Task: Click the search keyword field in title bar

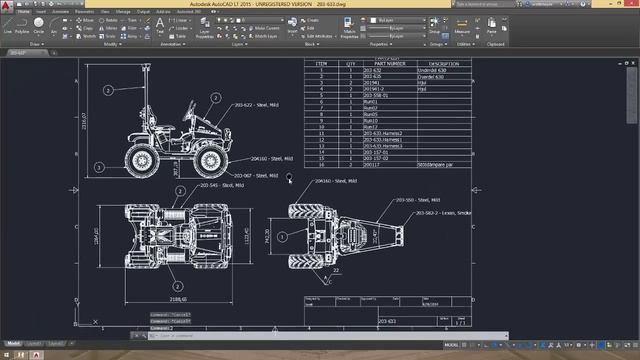Action: pyautogui.click(x=486, y=4)
